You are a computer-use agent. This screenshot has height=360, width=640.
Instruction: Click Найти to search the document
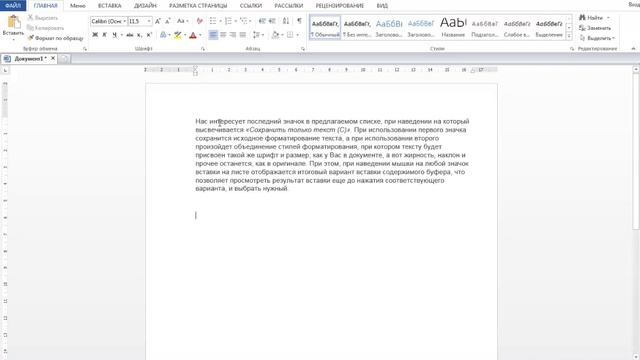[x=594, y=18]
